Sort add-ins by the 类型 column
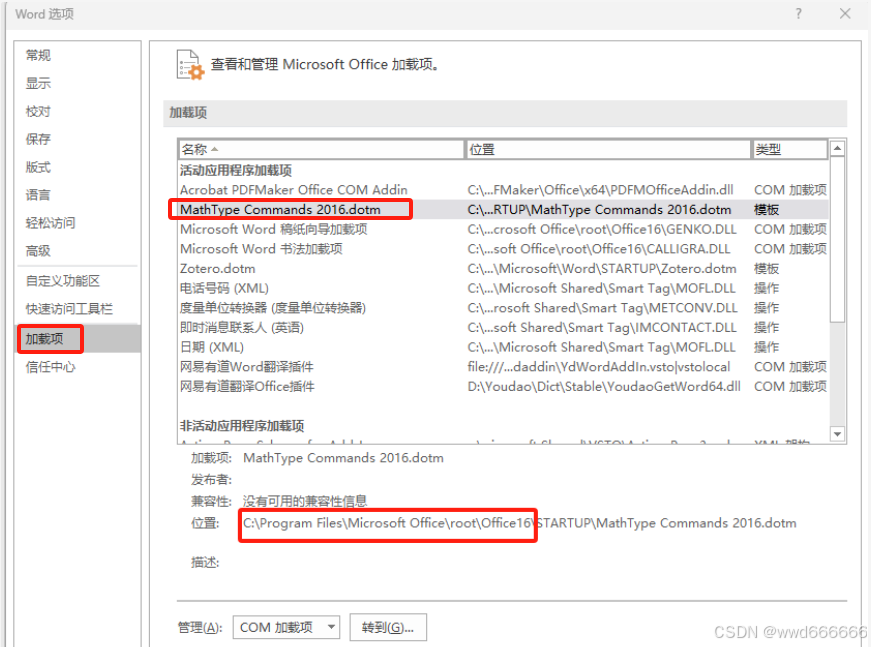This screenshot has width=871, height=647. [789, 149]
